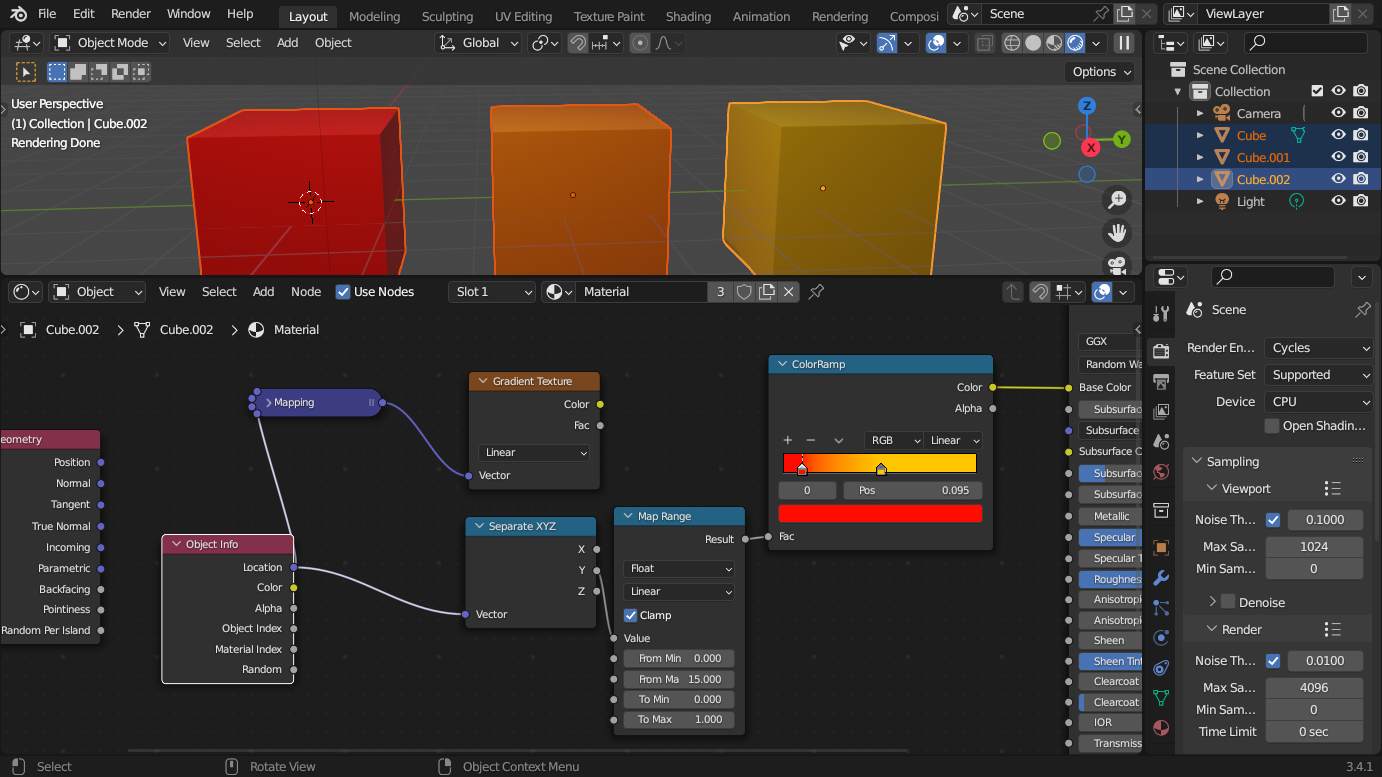Open the Output properties tab icon

tap(1160, 381)
